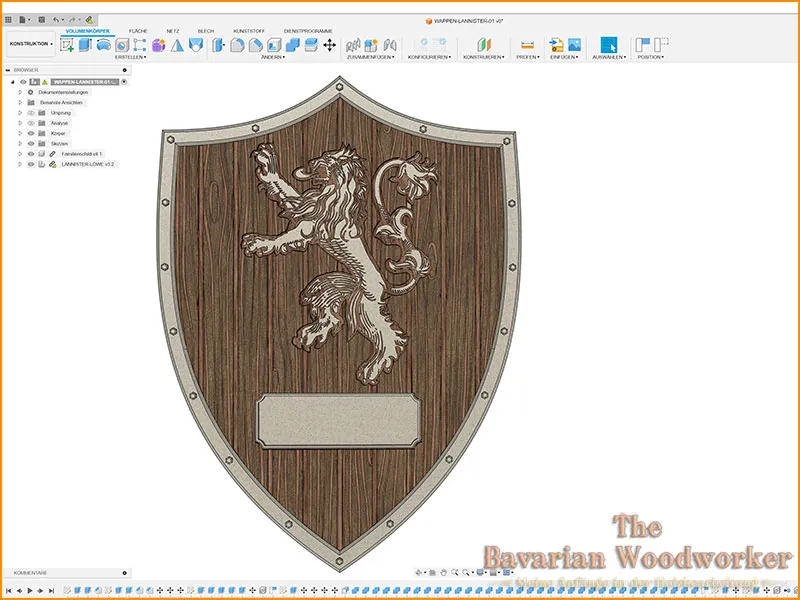Select the Fillet tool

pos(237,45)
